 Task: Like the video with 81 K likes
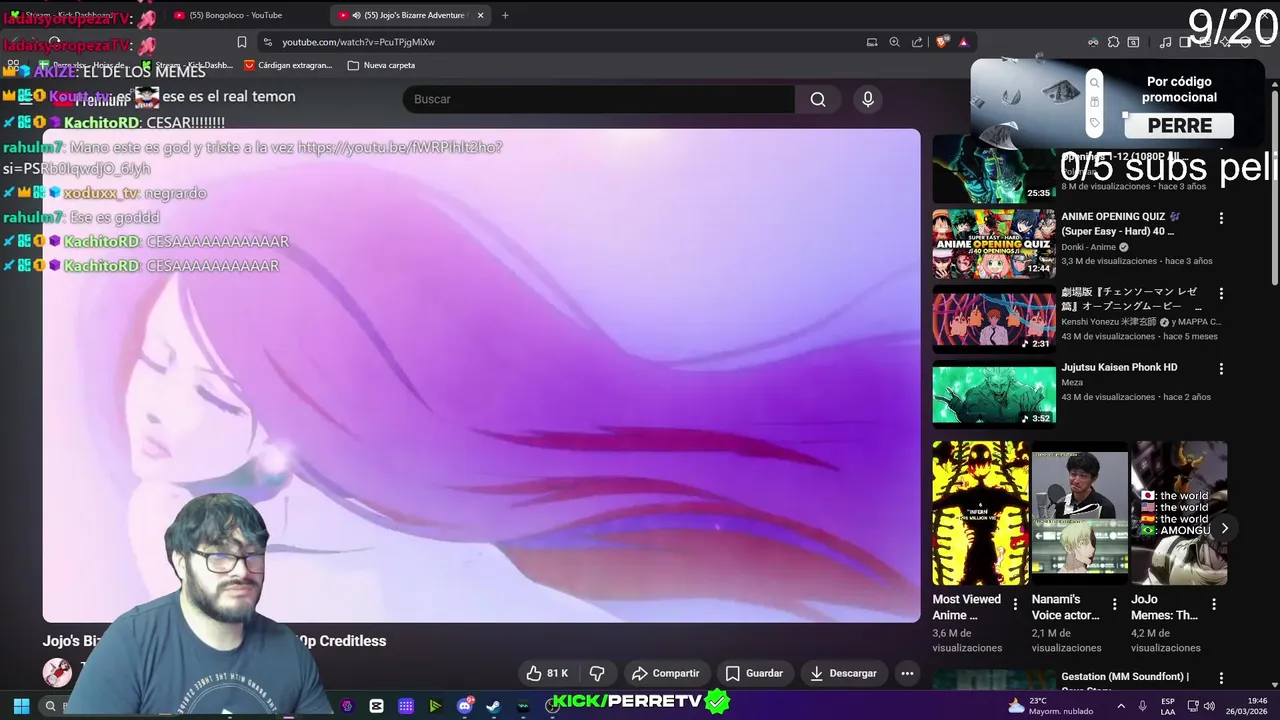547,673
